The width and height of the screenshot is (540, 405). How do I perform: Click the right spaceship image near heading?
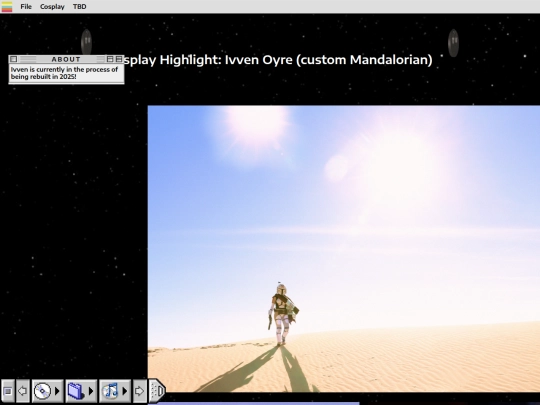[x=453, y=43]
